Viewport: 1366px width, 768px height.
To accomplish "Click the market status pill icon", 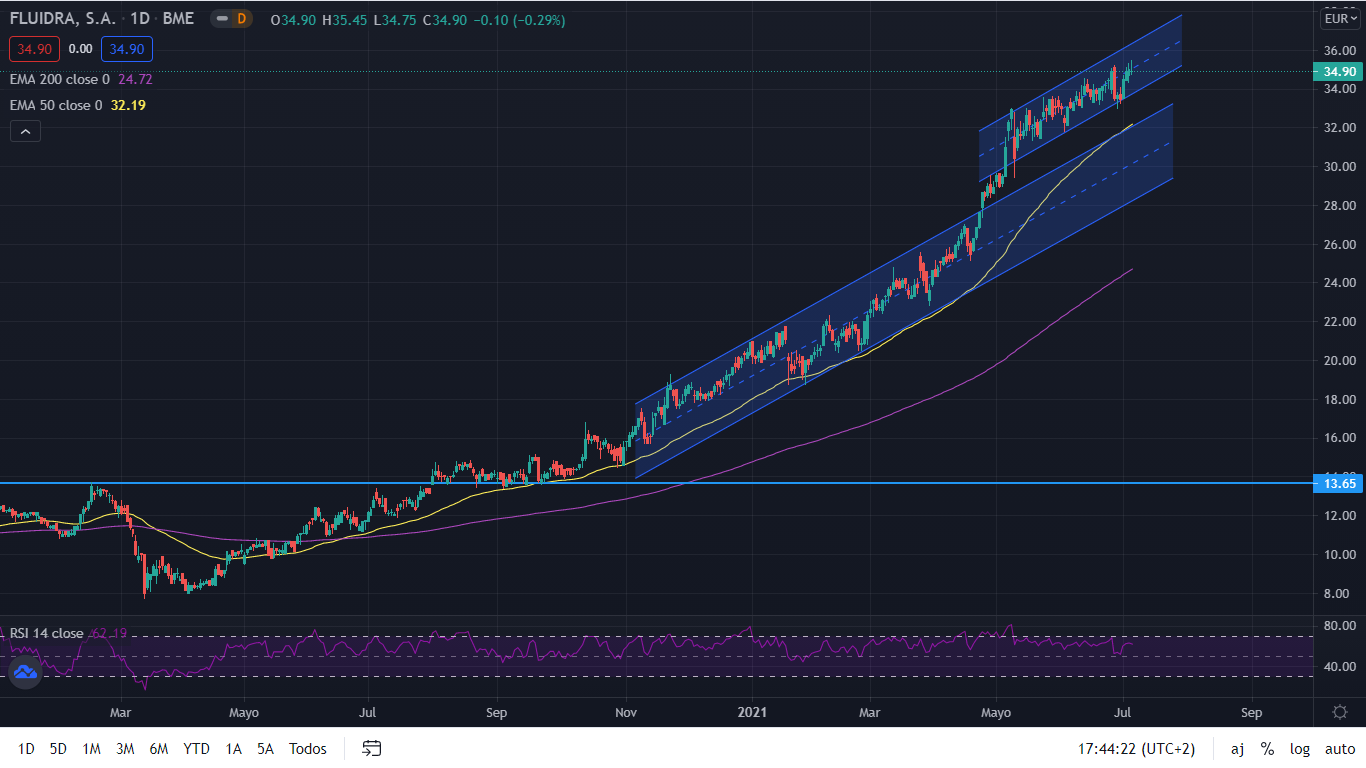I will [221, 20].
